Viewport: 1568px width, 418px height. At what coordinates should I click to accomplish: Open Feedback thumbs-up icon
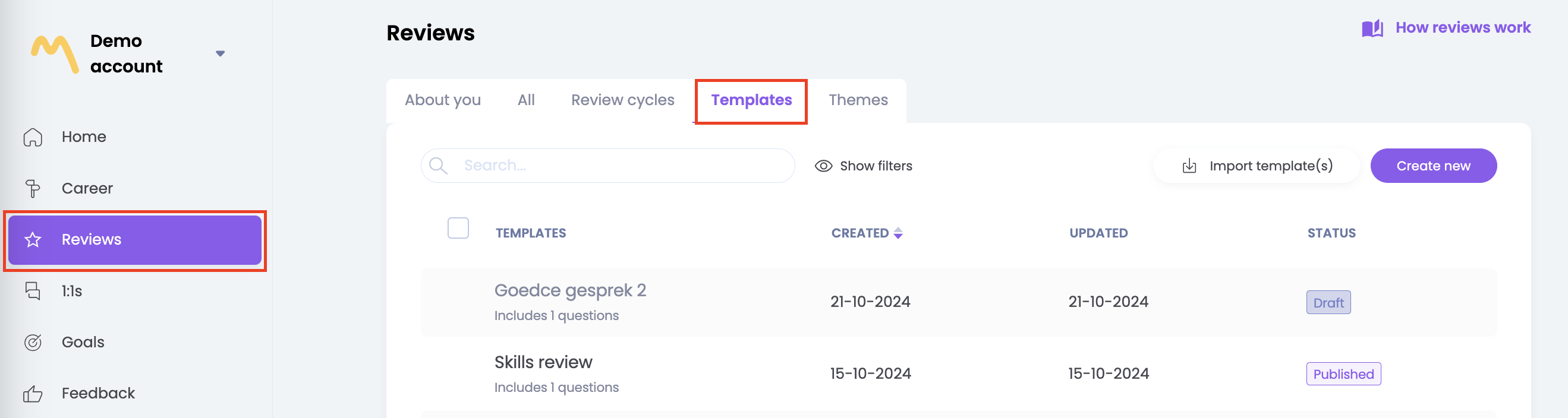pos(33,394)
